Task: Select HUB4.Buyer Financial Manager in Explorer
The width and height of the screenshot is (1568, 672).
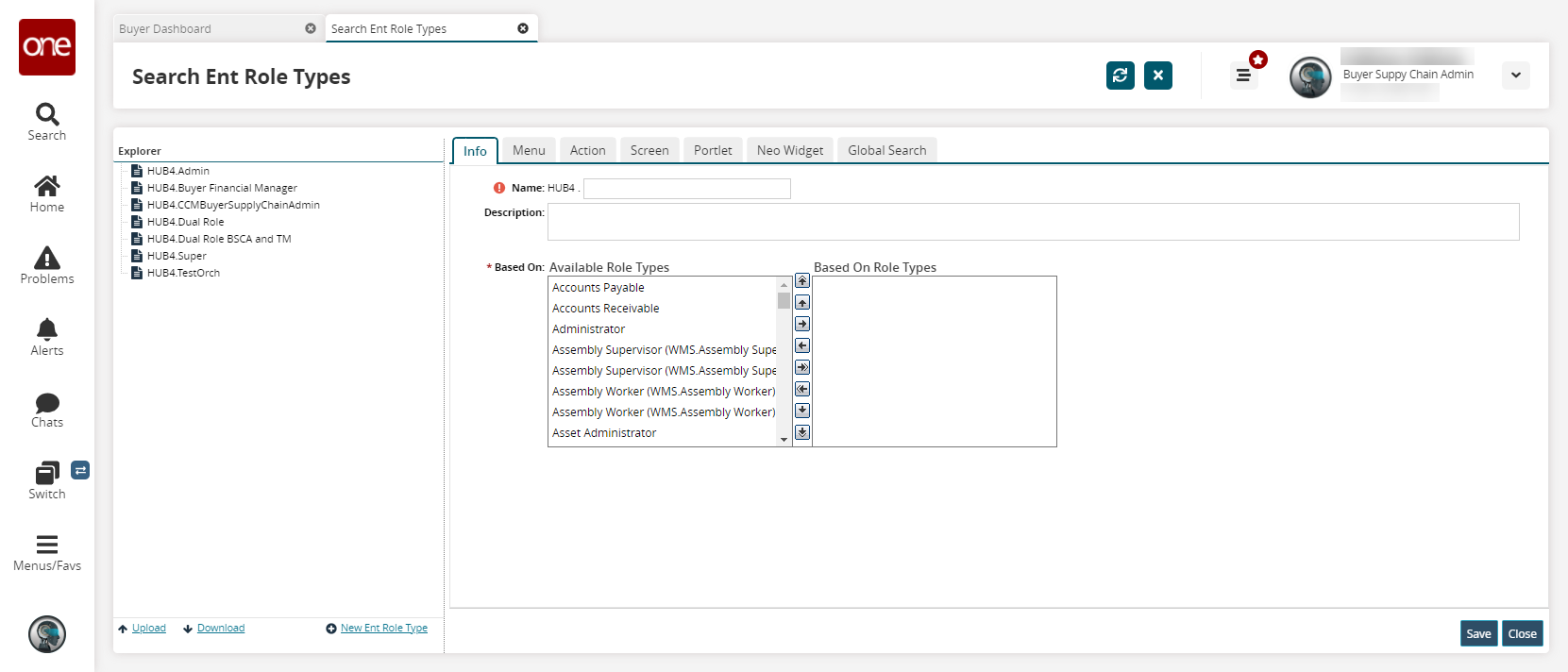Action: (x=222, y=188)
